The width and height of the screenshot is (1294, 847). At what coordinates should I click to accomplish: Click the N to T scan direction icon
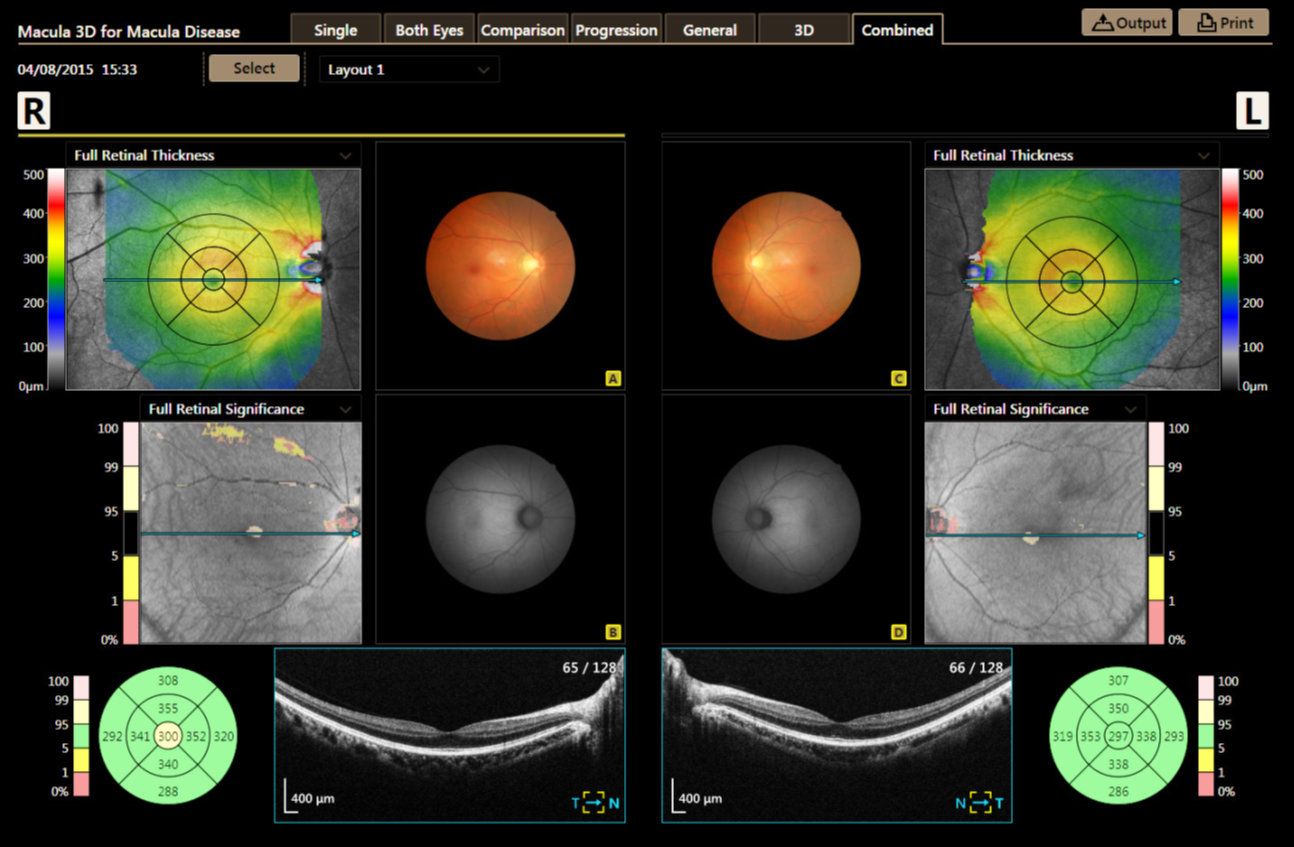coord(981,802)
